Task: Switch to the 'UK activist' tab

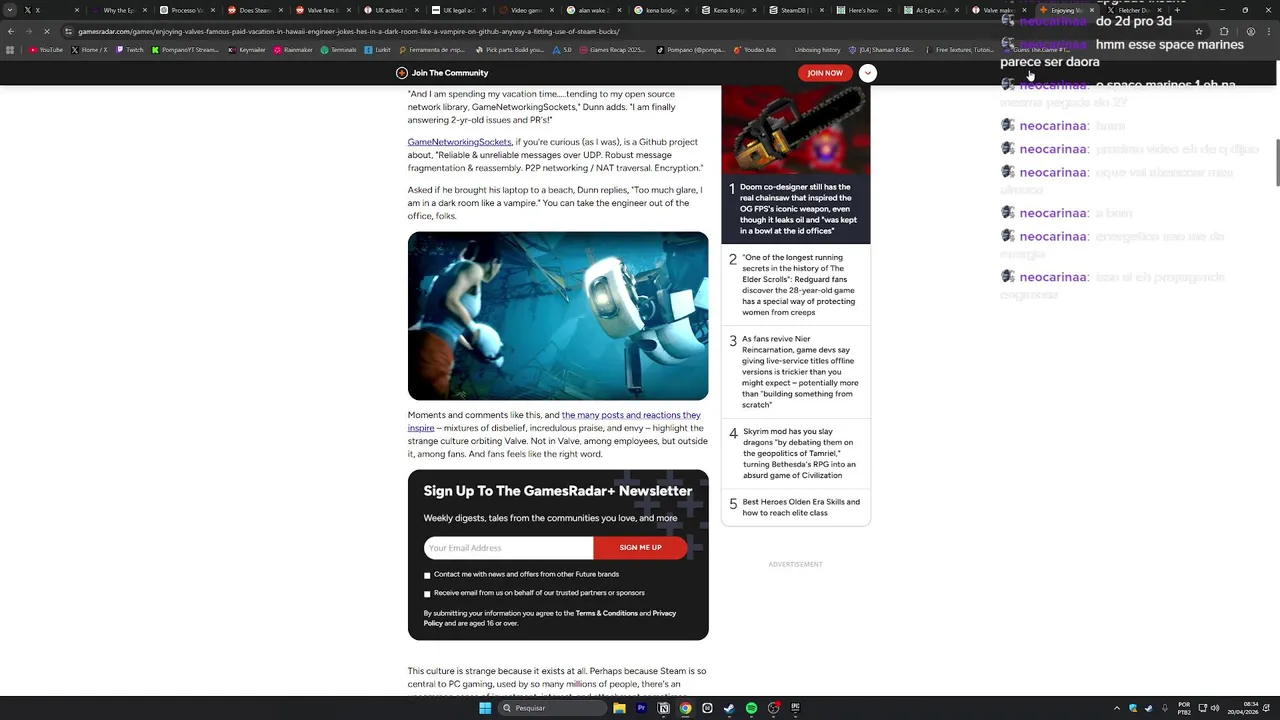Action: (390, 10)
